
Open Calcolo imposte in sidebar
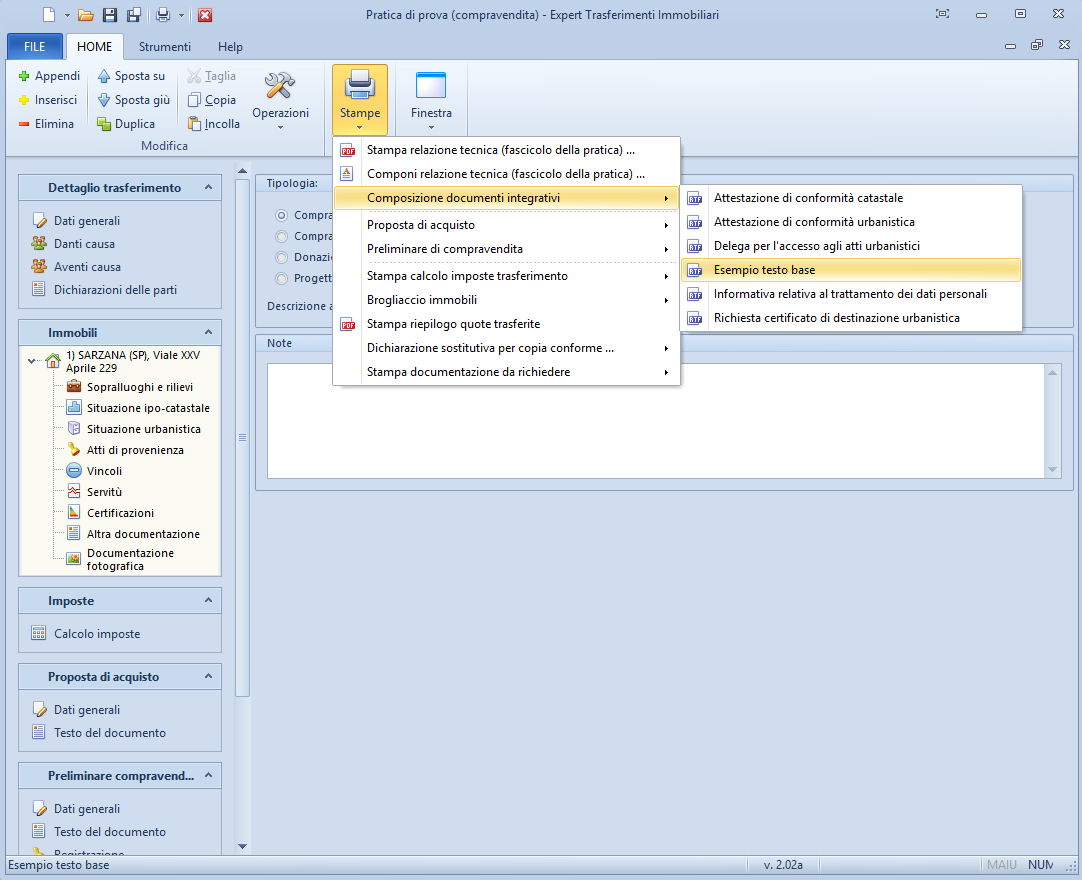click(96, 633)
